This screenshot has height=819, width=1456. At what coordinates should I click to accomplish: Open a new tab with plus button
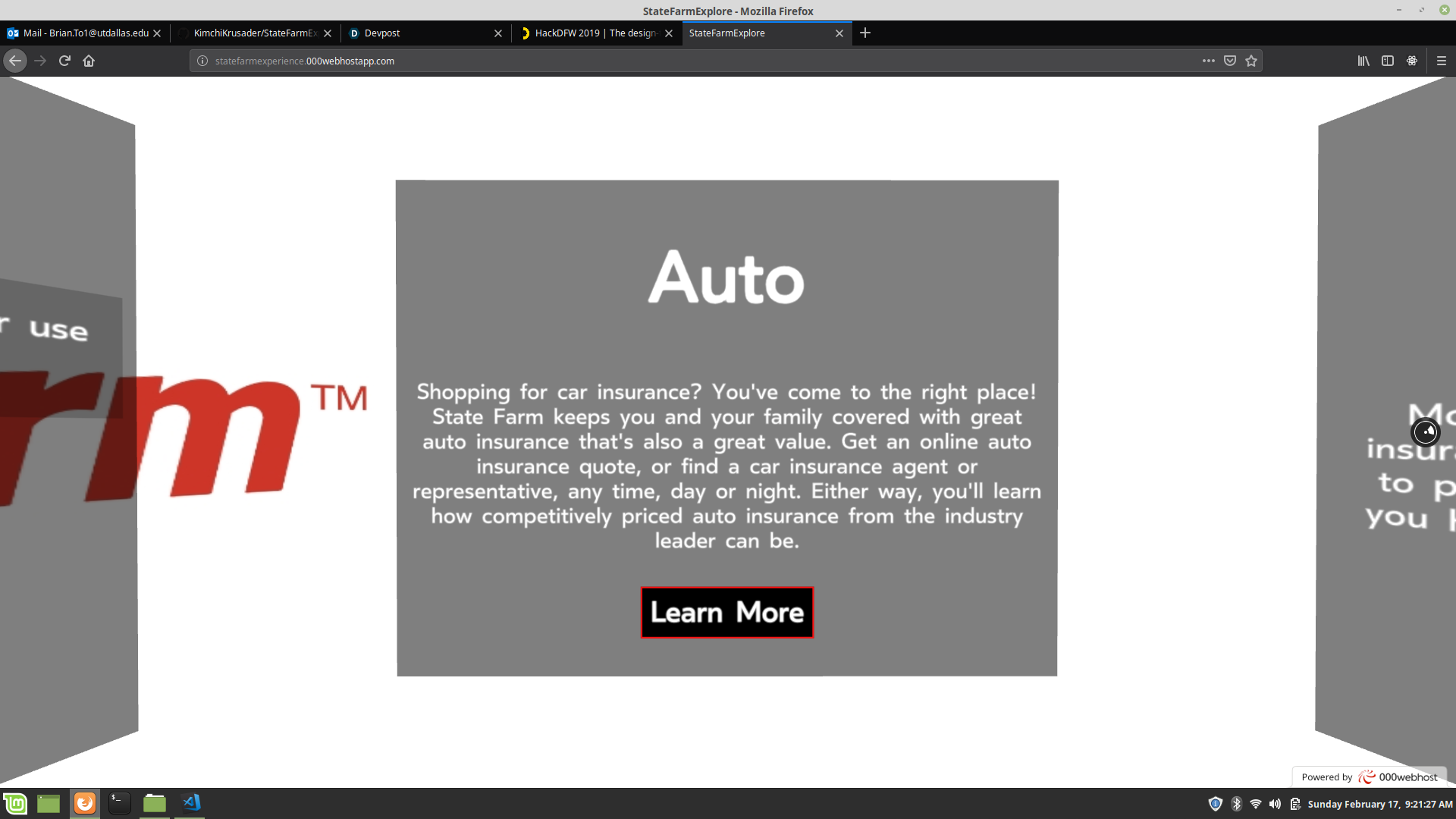(865, 33)
